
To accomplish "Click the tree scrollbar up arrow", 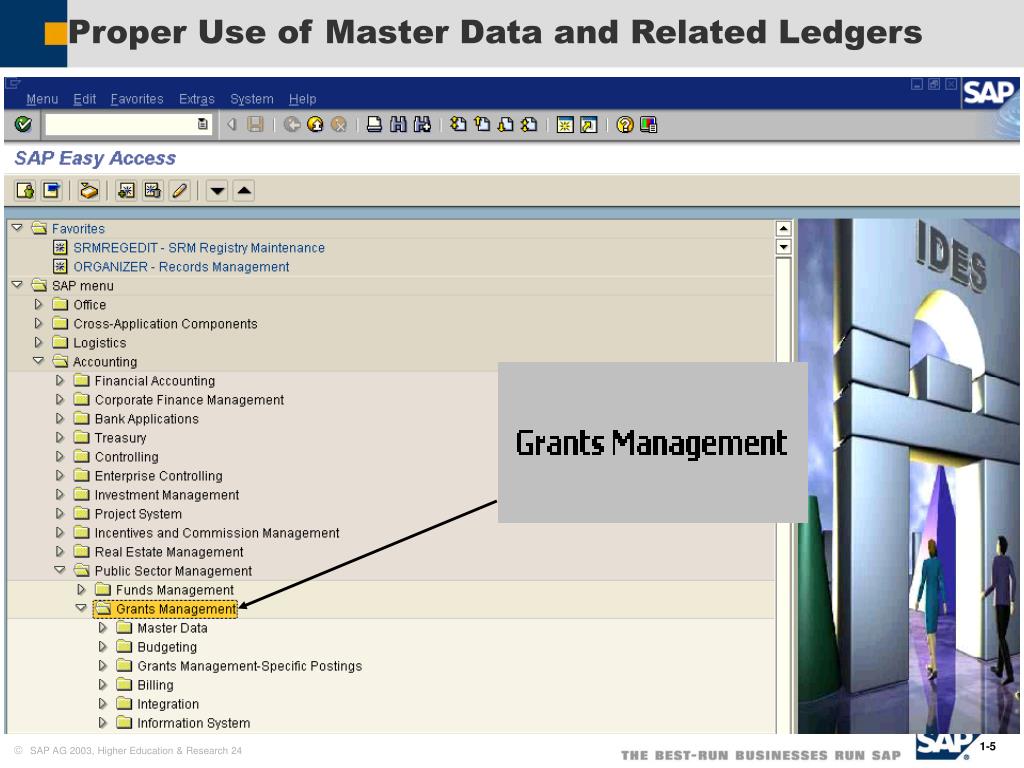I will click(784, 228).
